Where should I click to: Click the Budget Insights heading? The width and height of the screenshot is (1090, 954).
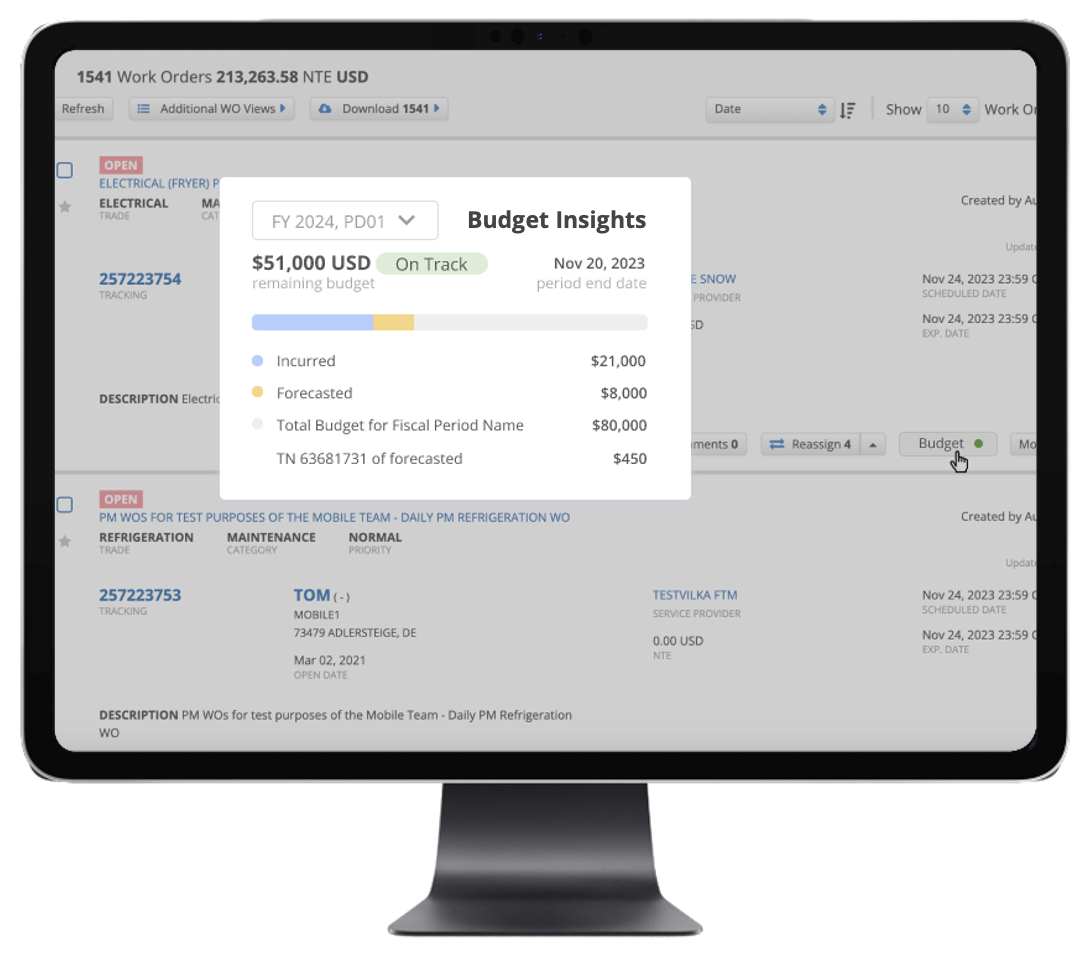point(556,220)
